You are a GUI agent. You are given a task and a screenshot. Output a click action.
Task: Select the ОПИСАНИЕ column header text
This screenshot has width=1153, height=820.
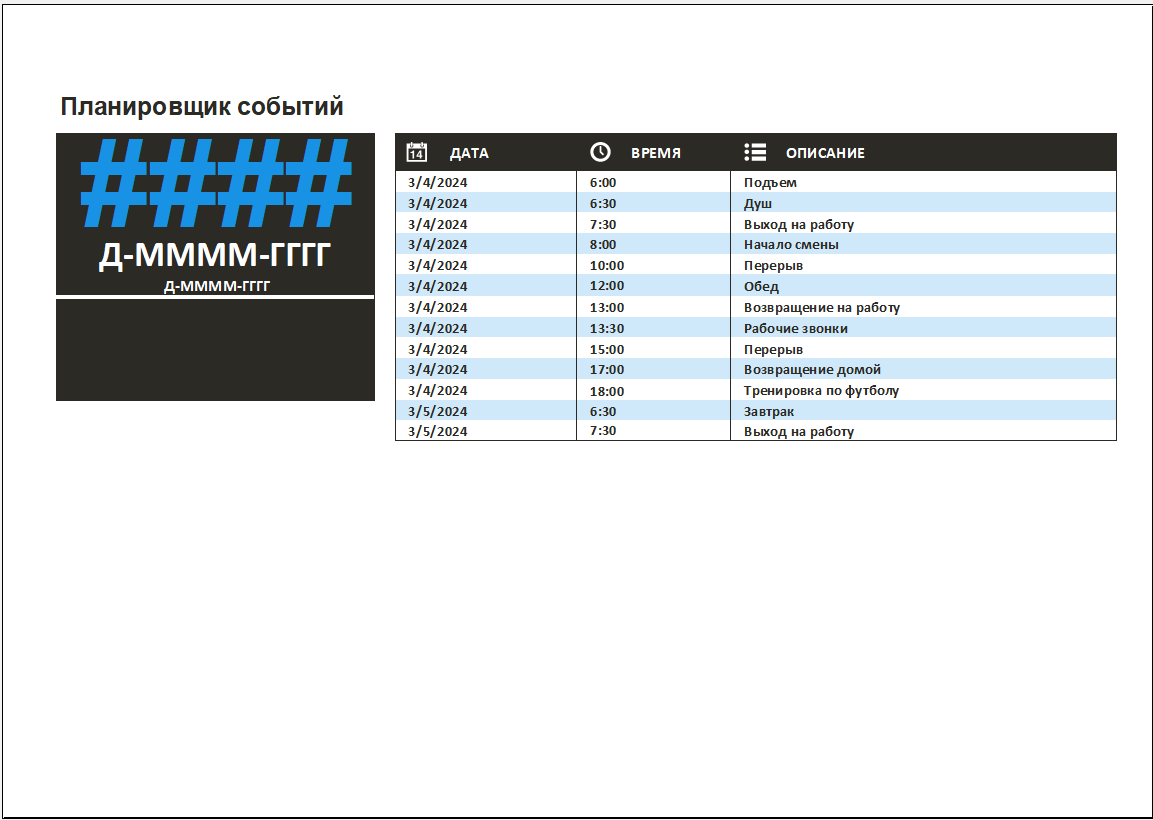pyautogui.click(x=825, y=153)
